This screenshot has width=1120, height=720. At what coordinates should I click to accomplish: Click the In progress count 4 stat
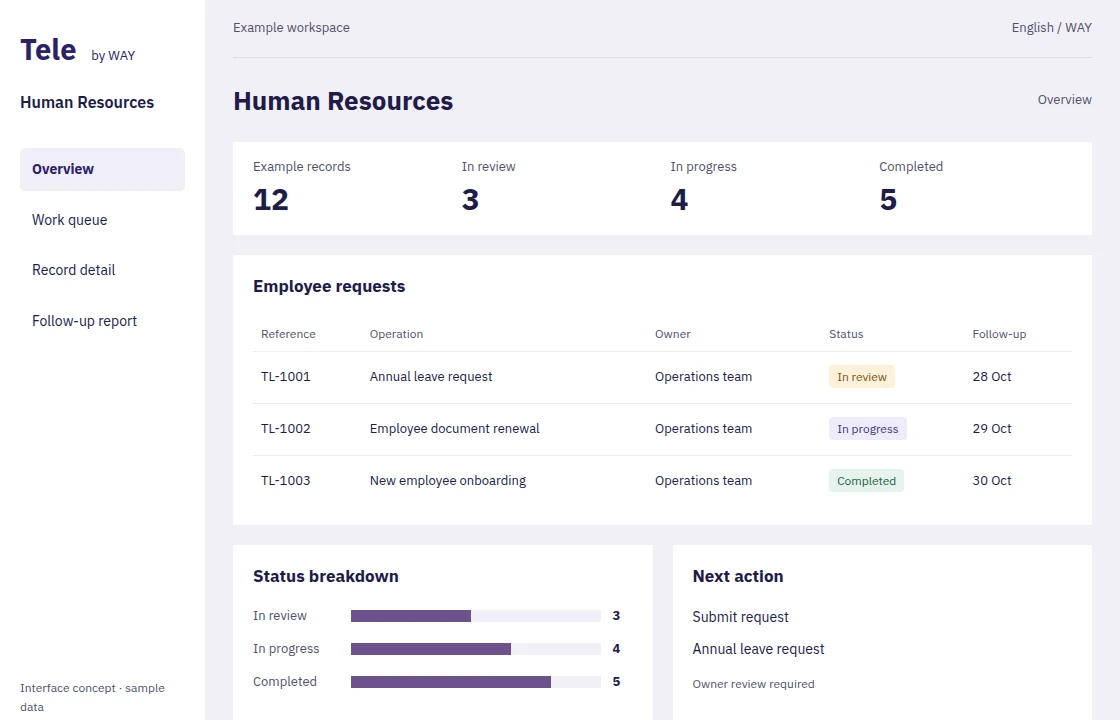click(703, 188)
